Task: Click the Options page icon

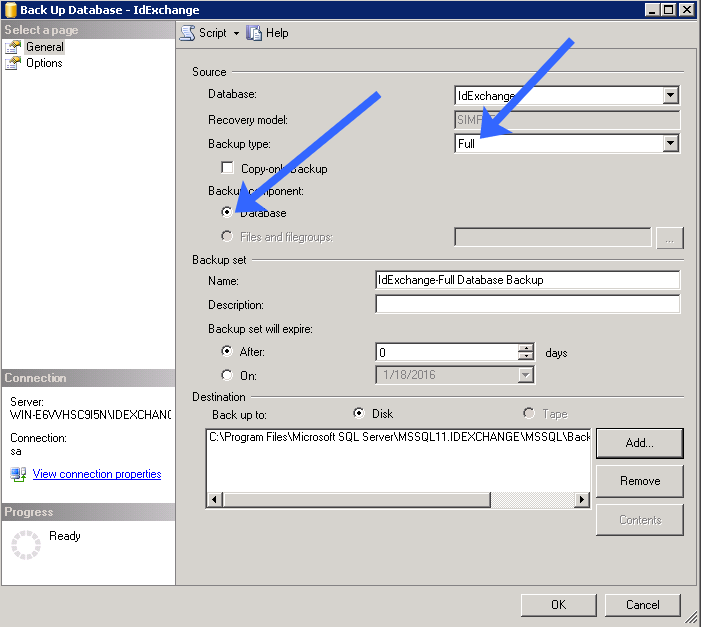Action: (x=13, y=63)
